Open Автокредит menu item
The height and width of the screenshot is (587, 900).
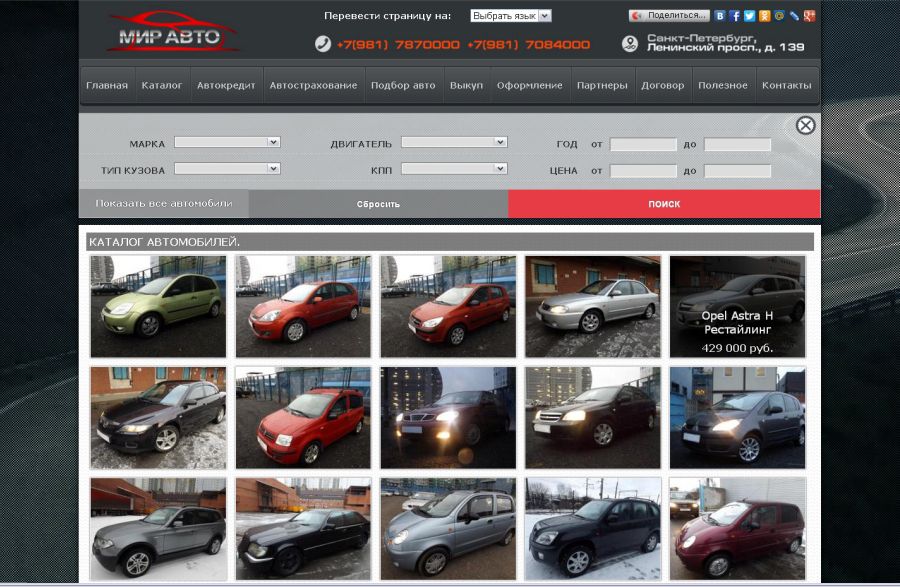click(x=226, y=85)
